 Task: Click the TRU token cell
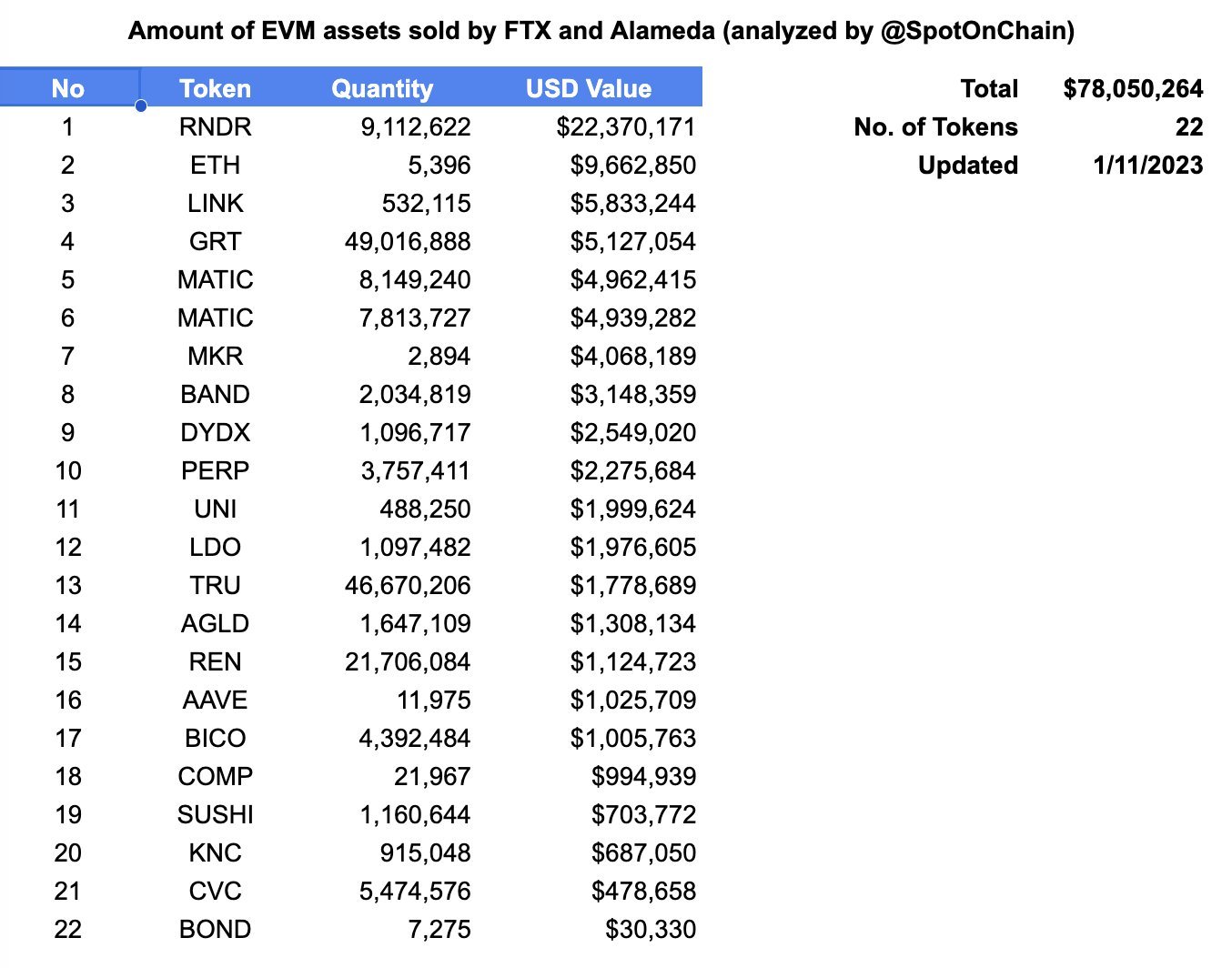(215, 585)
